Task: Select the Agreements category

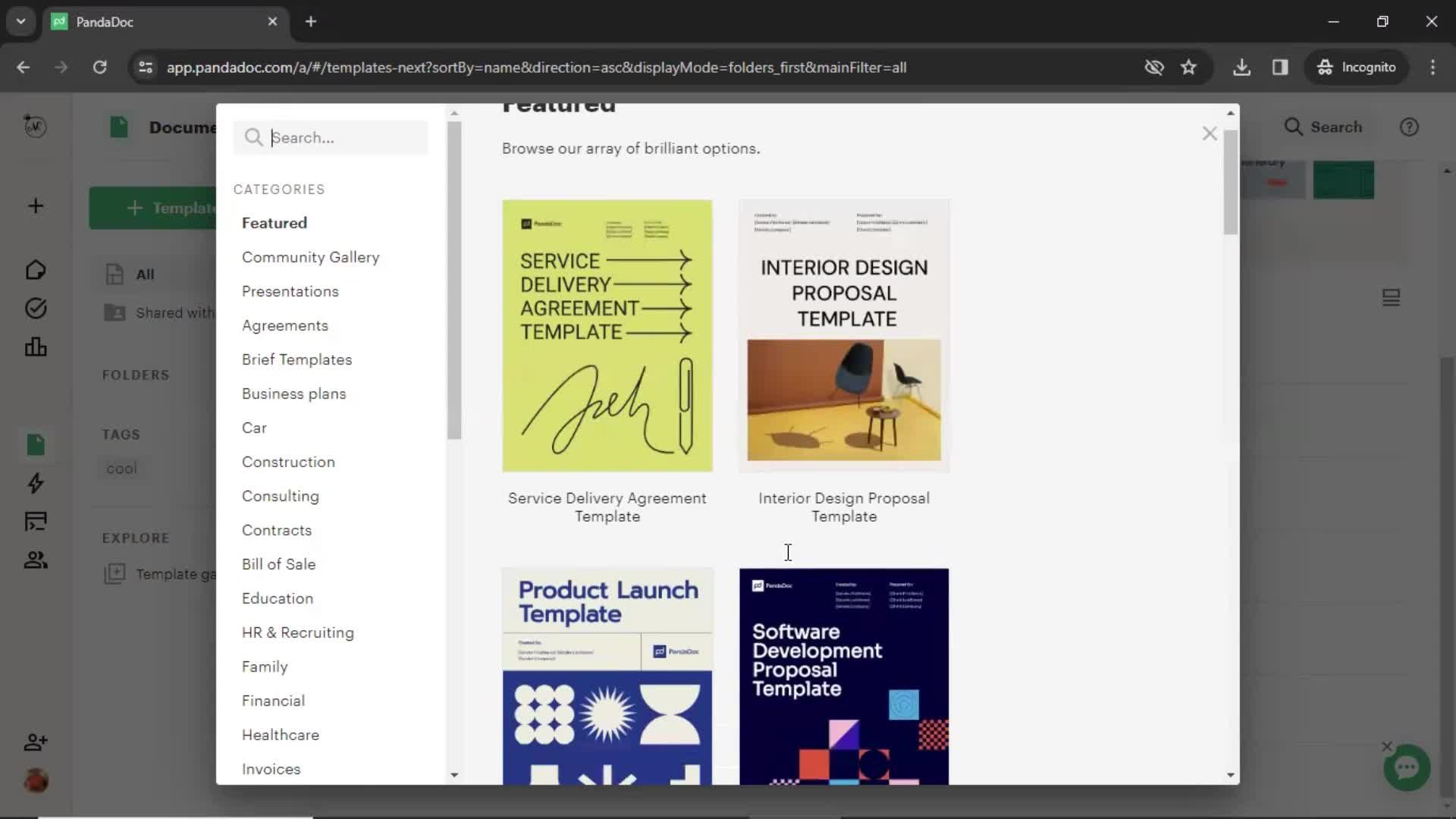Action: pos(285,325)
